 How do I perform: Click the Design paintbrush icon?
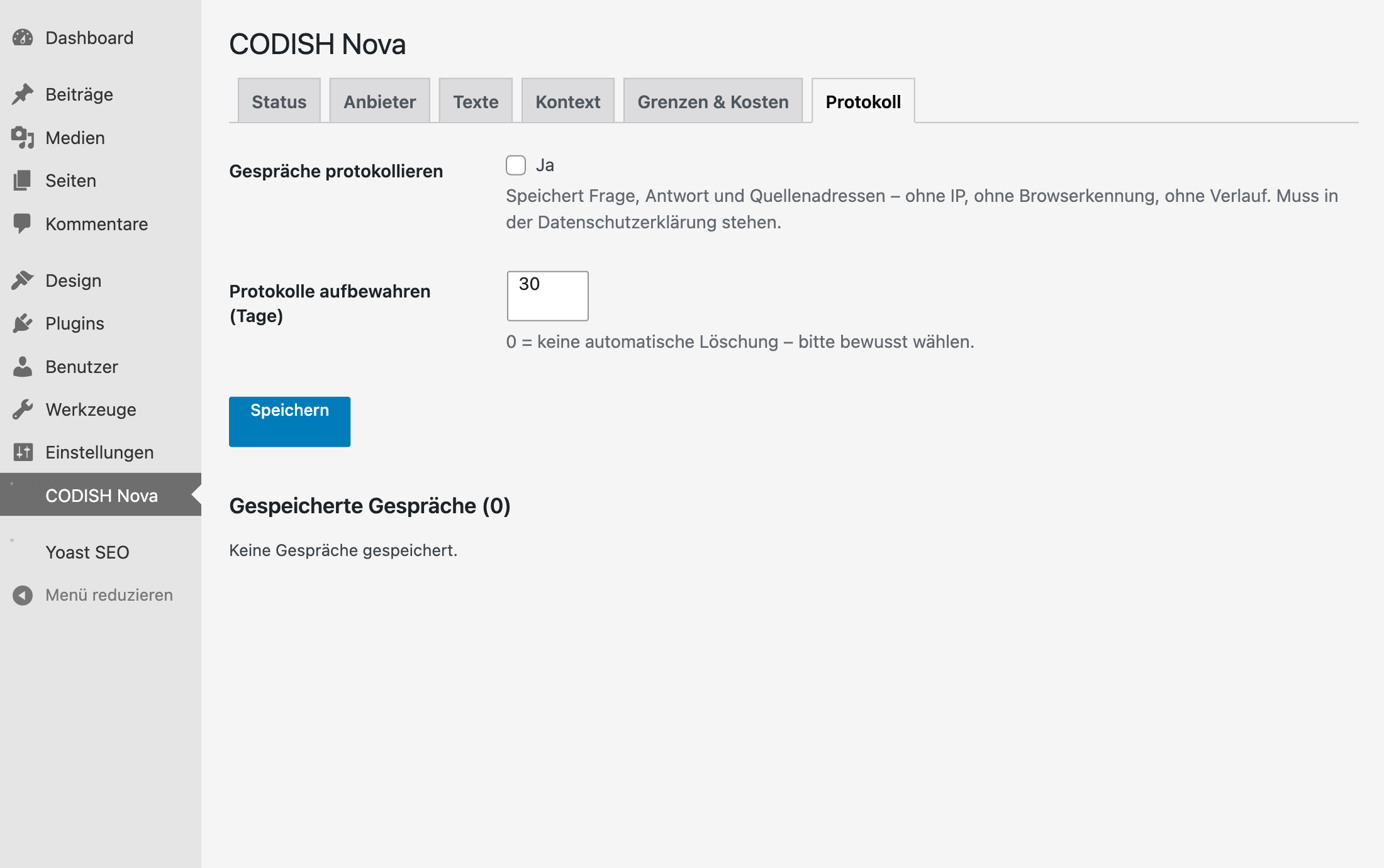click(x=23, y=281)
